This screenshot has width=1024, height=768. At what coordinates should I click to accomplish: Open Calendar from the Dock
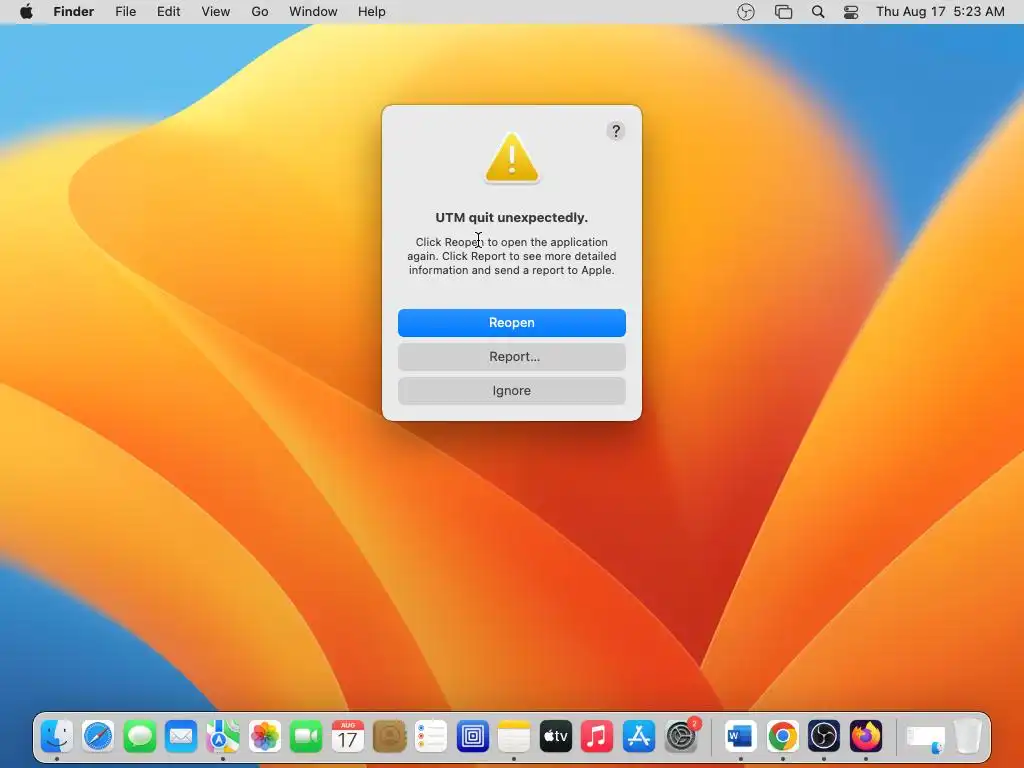point(347,737)
